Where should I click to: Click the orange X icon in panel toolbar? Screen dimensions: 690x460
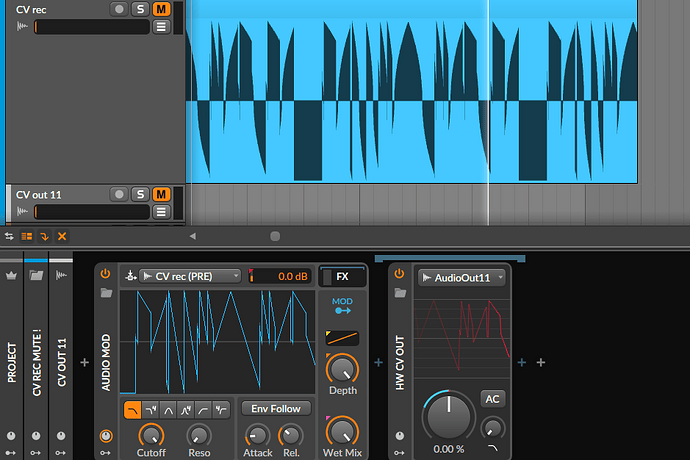click(x=62, y=236)
